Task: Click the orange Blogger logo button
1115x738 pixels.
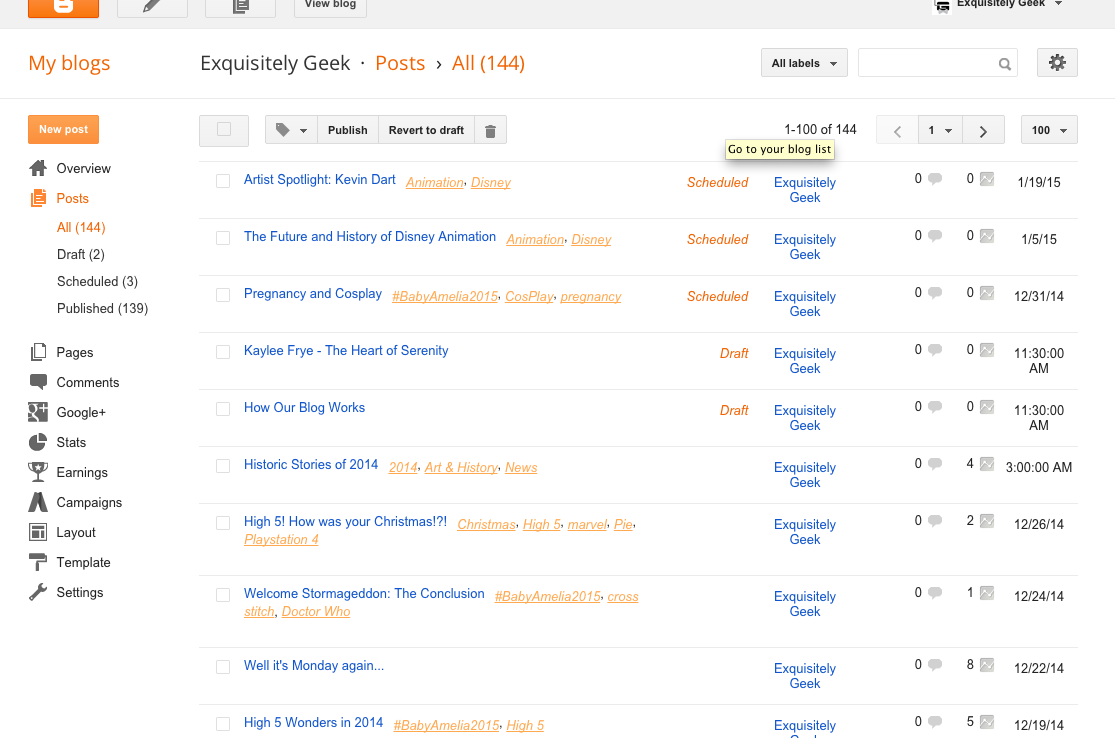Action: (x=63, y=7)
